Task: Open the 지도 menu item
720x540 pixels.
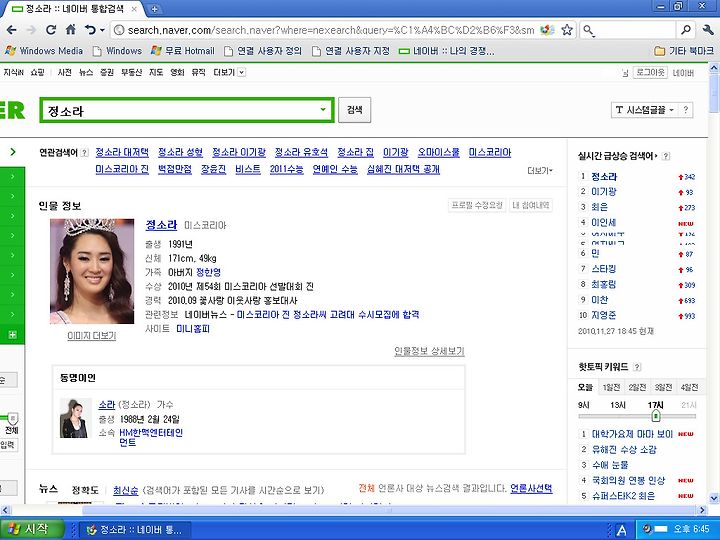Action: [x=156, y=73]
